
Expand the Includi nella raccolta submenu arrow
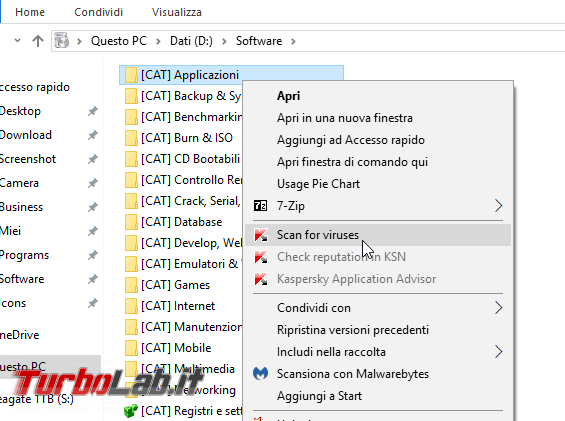(x=498, y=351)
